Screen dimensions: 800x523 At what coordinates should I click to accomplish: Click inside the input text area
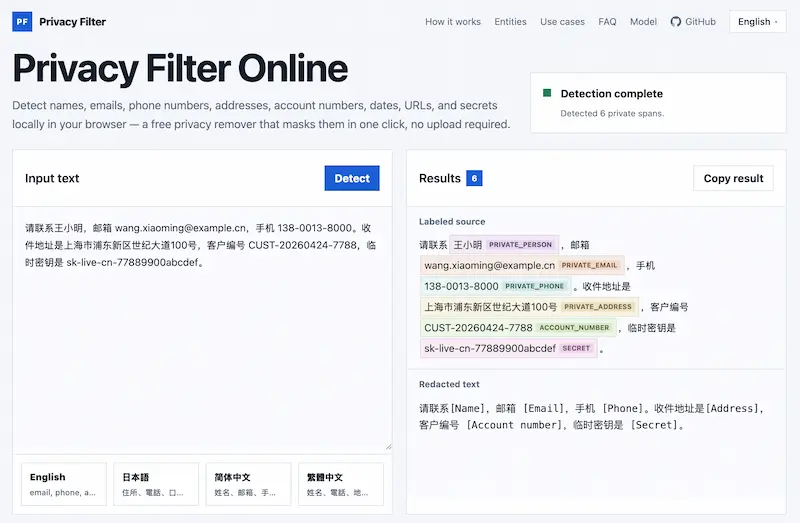click(203, 330)
